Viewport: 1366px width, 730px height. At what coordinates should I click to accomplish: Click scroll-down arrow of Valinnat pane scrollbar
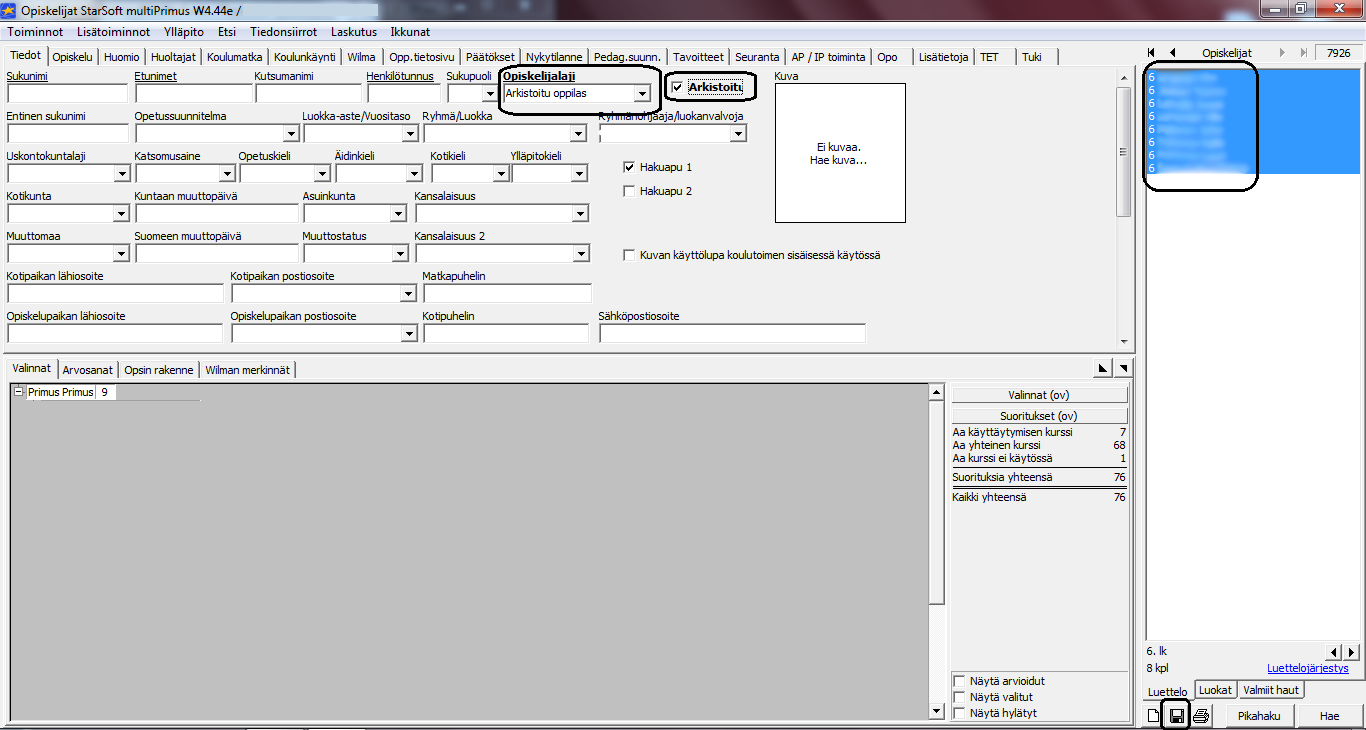click(936, 711)
